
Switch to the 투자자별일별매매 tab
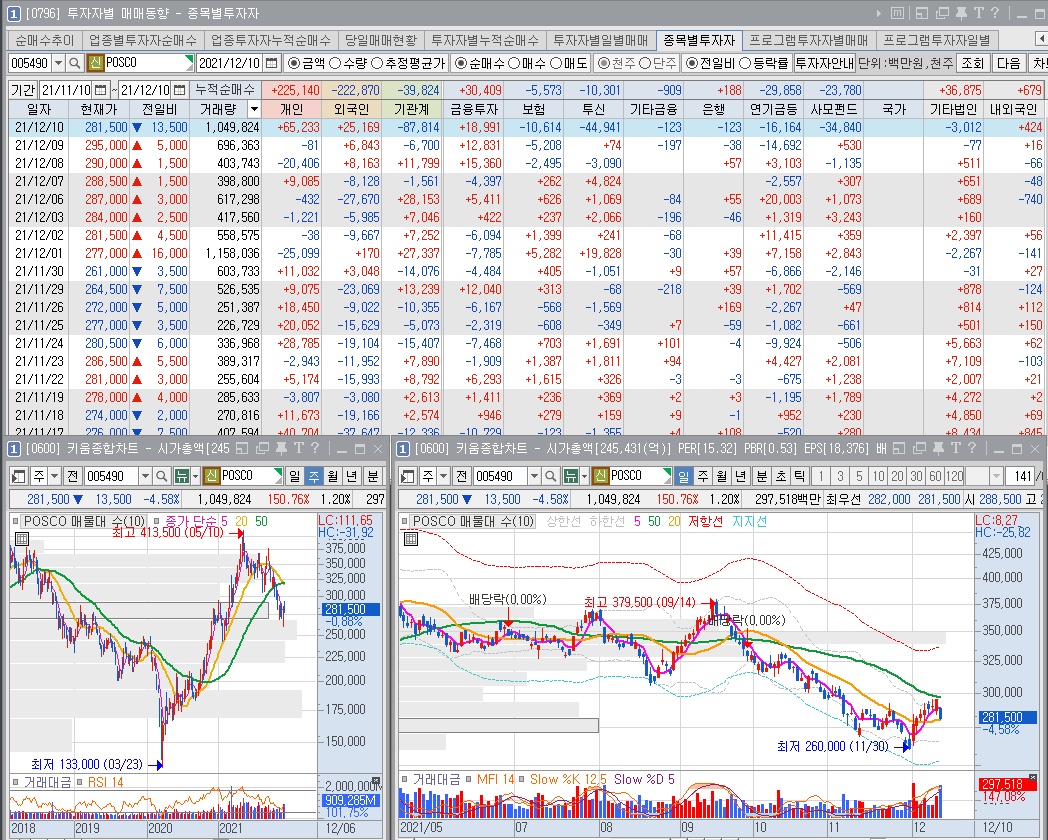[x=600, y=40]
